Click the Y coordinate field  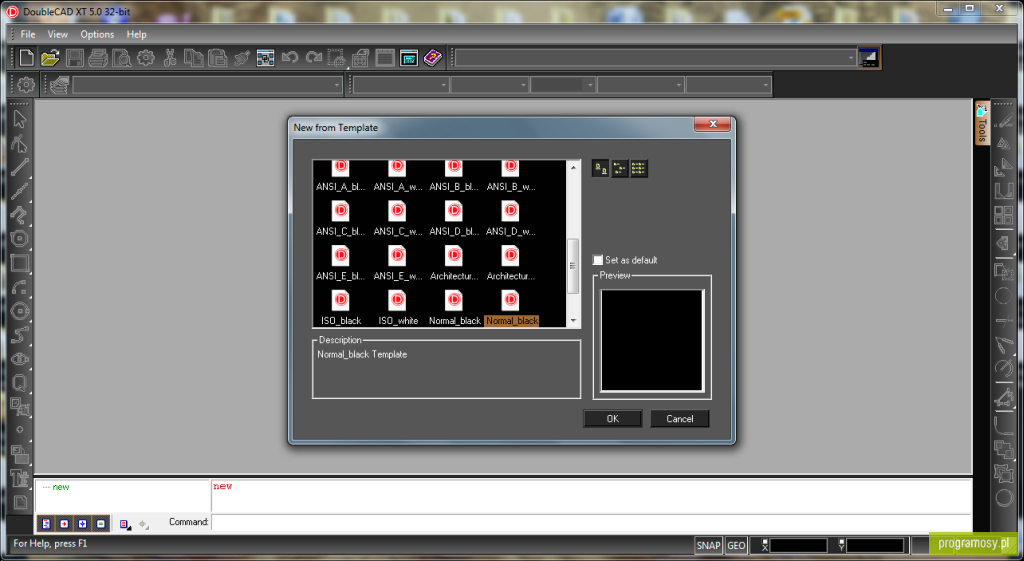click(x=875, y=545)
